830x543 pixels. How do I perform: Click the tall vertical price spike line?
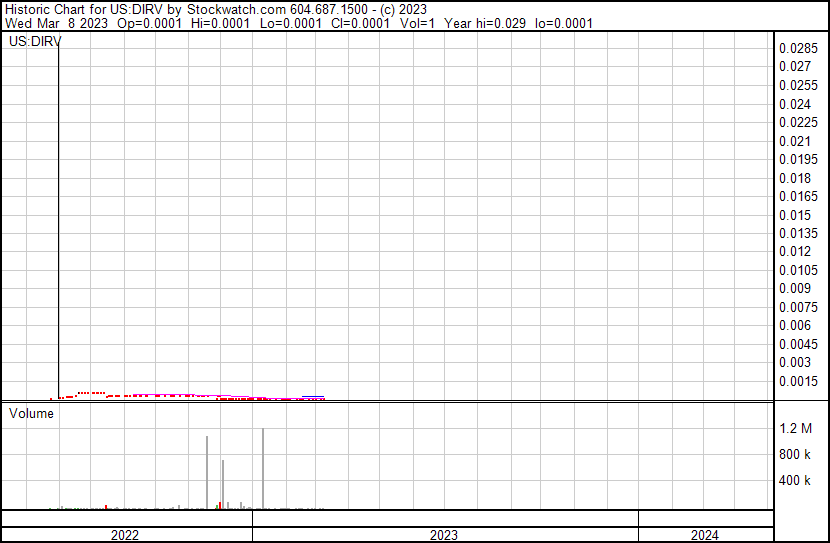[59, 220]
